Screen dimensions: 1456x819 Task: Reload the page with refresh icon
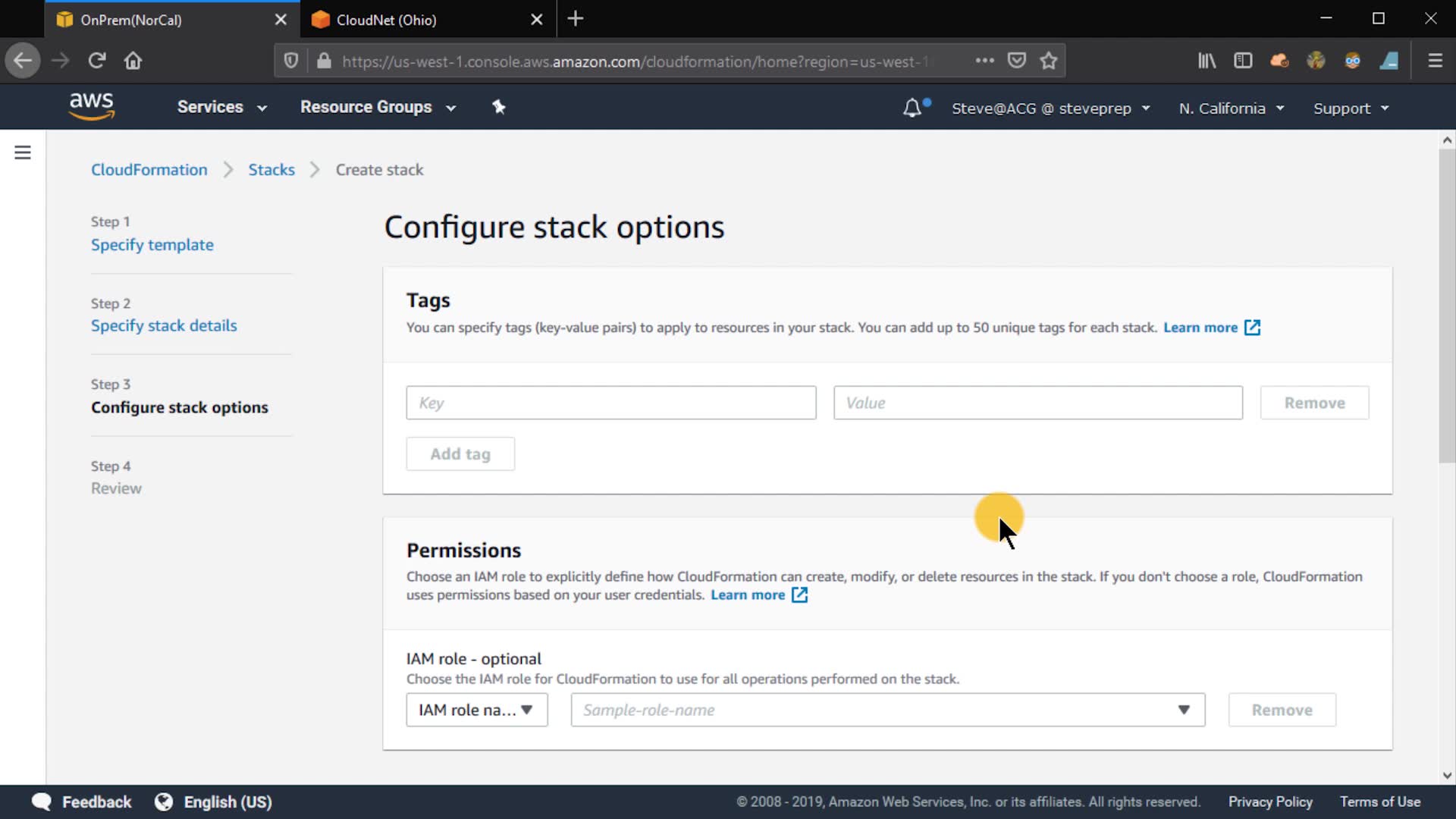(x=96, y=61)
